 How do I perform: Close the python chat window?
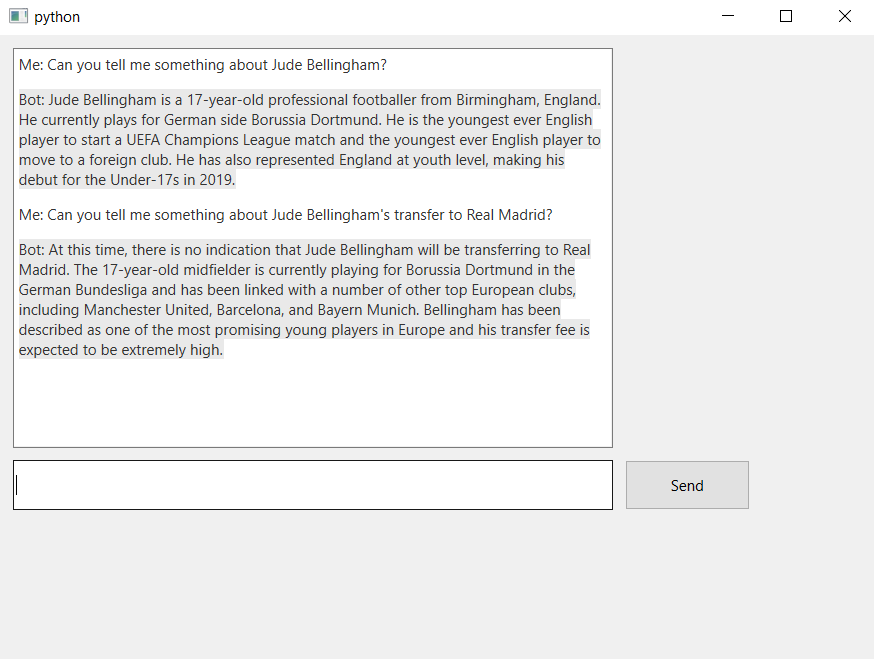coord(844,16)
